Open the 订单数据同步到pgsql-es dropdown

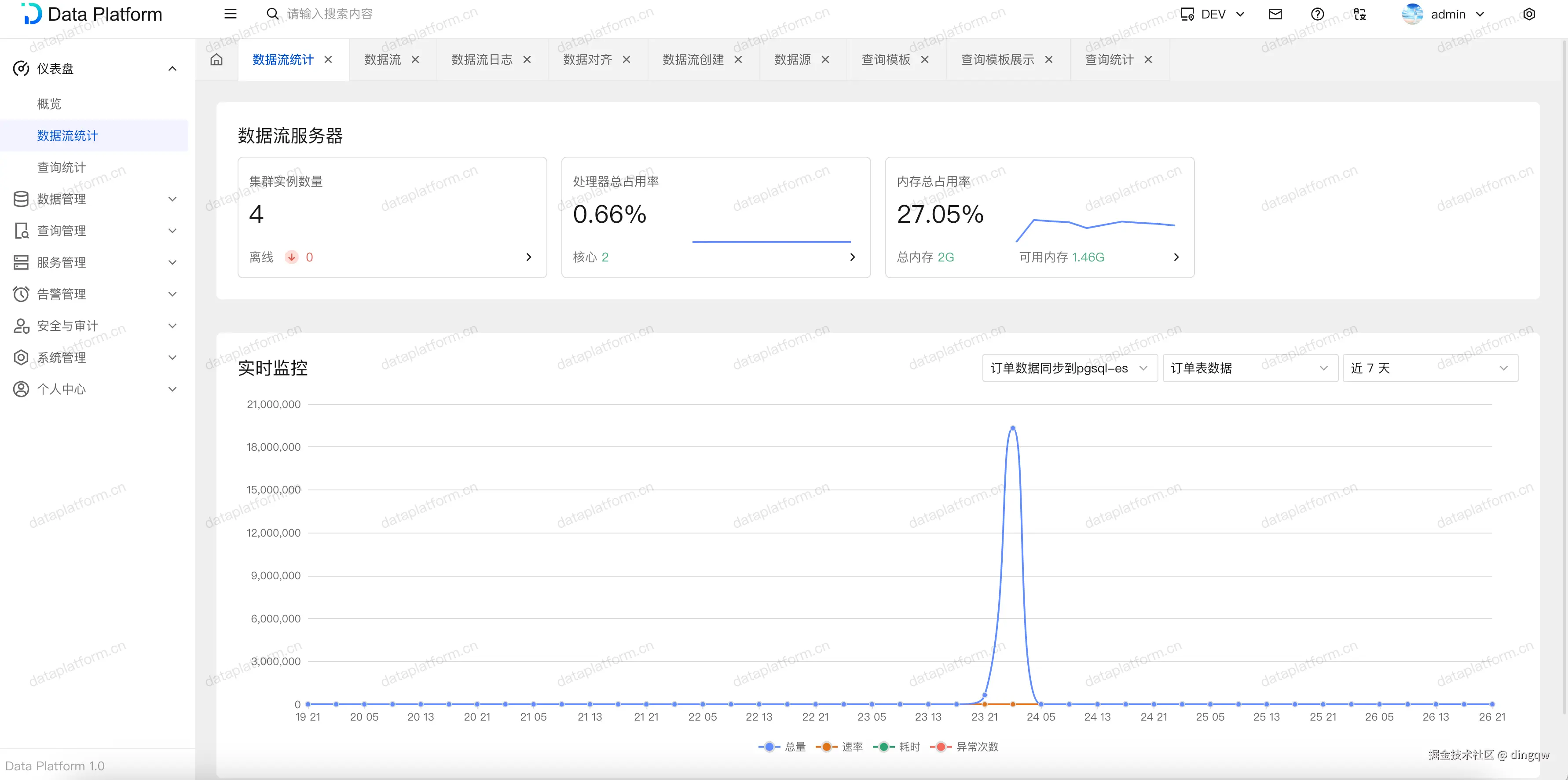[1069, 368]
